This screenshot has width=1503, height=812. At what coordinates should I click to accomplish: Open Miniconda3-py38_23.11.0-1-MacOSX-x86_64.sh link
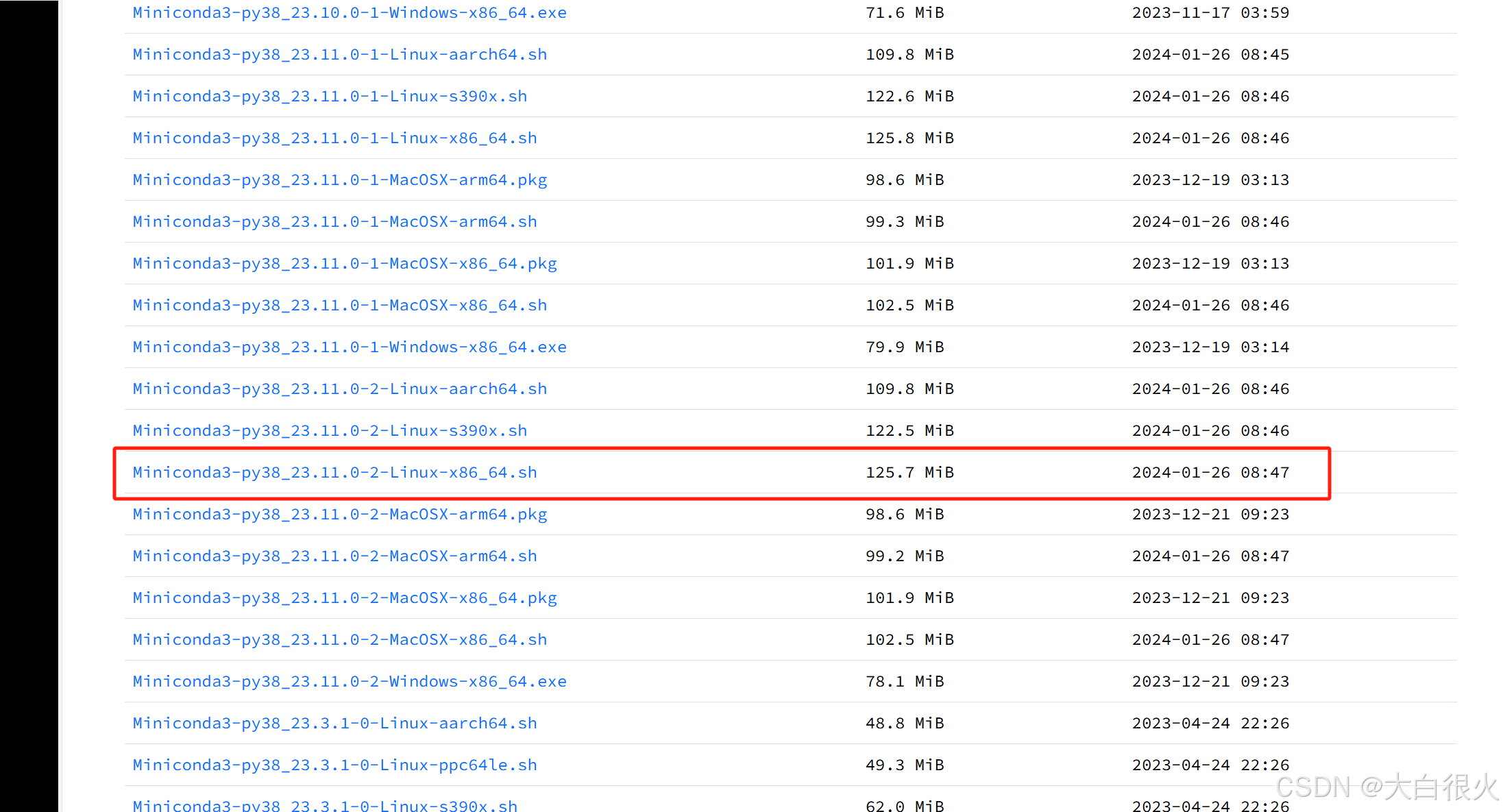click(x=340, y=306)
